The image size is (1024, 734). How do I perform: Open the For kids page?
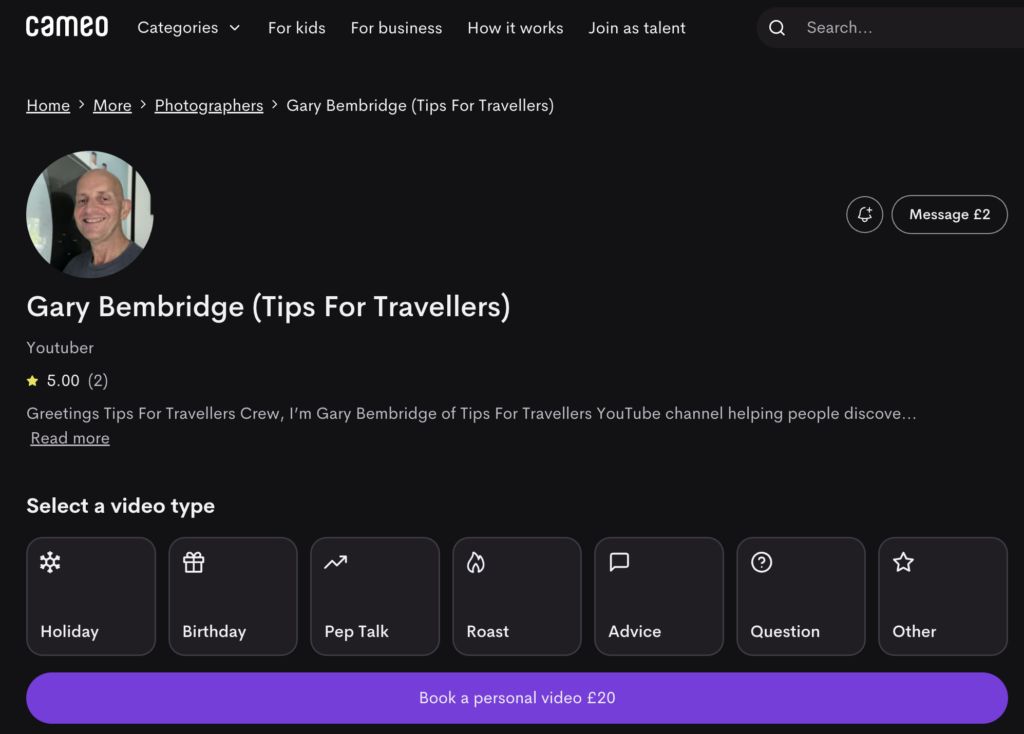click(x=296, y=27)
